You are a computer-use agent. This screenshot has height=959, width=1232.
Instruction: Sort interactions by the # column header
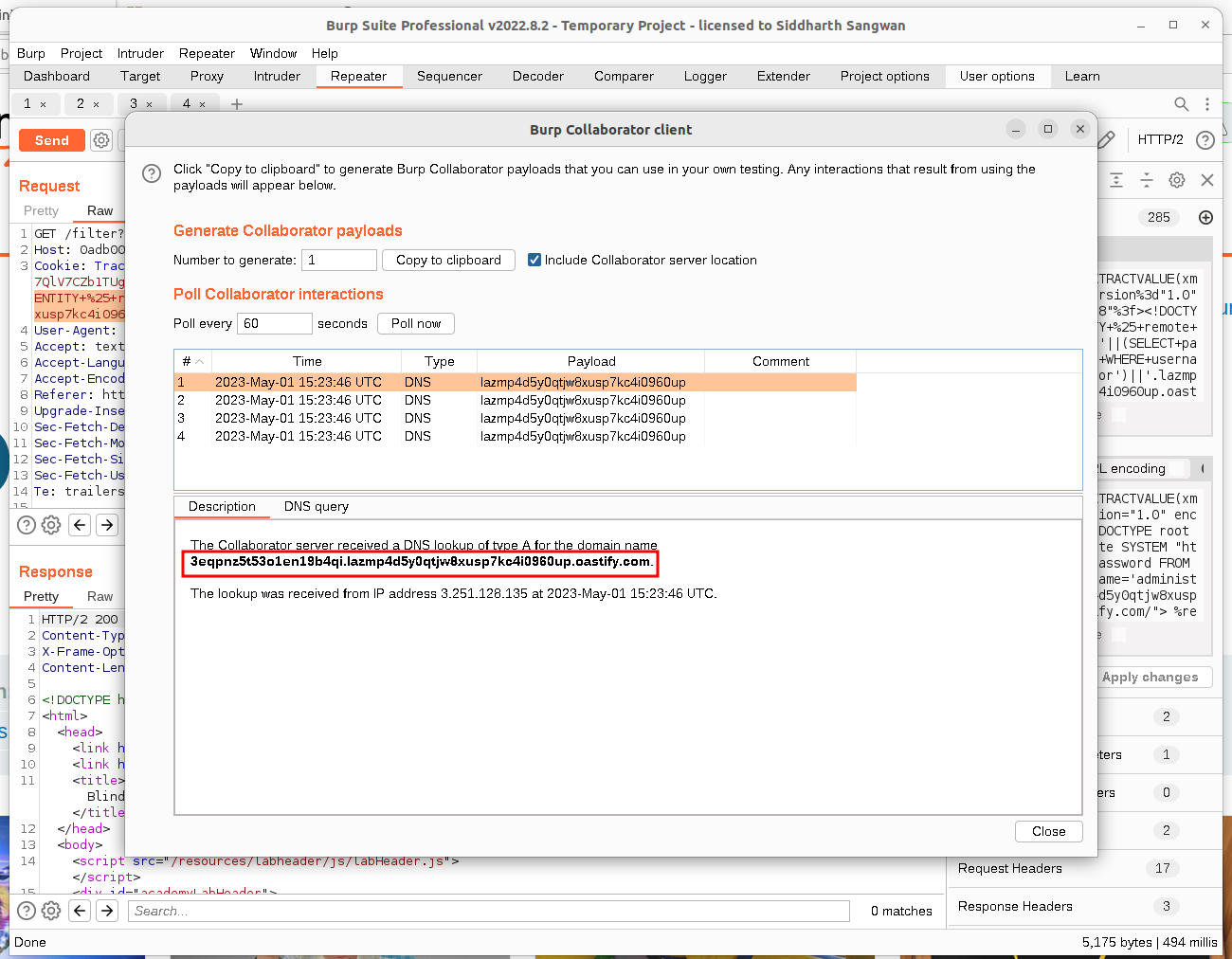click(193, 361)
